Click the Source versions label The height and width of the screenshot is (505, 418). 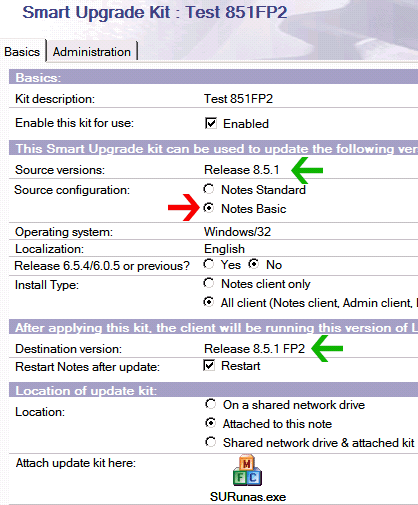60,170
